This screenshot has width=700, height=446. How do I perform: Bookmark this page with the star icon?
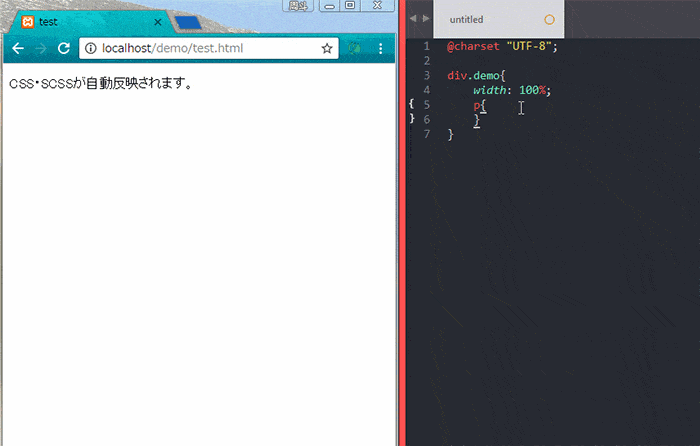[x=327, y=48]
